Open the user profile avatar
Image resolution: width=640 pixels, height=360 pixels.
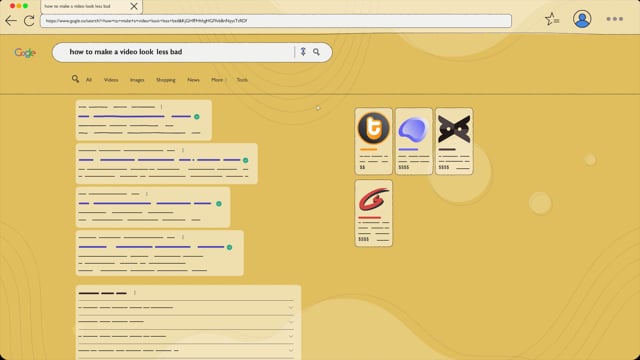pyautogui.click(x=582, y=19)
